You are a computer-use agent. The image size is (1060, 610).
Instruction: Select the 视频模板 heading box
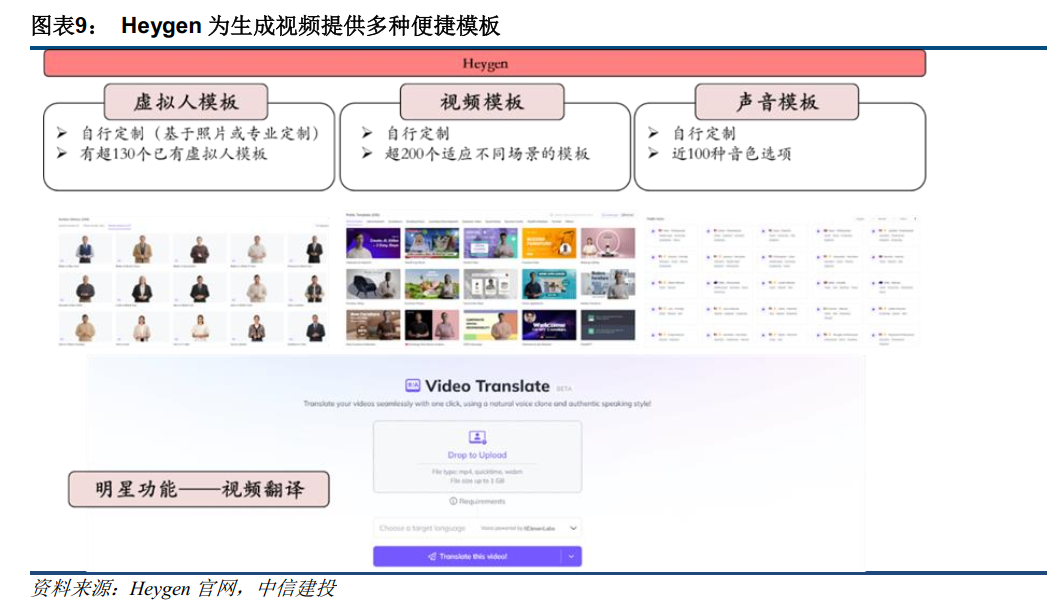482,102
